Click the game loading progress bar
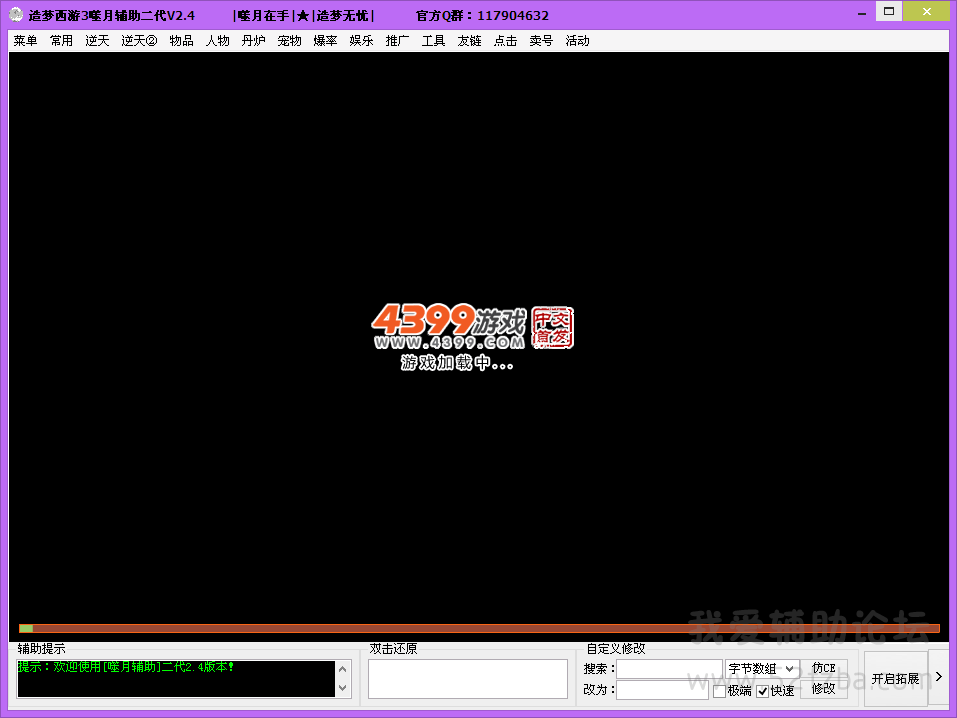Screen dimensions: 957x718 [x=479, y=628]
